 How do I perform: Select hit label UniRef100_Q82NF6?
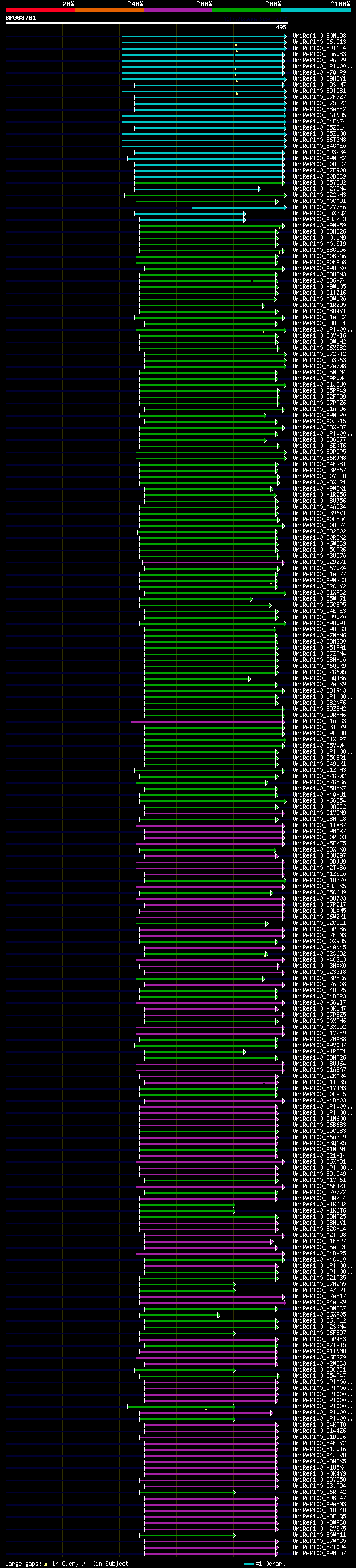[319, 703]
